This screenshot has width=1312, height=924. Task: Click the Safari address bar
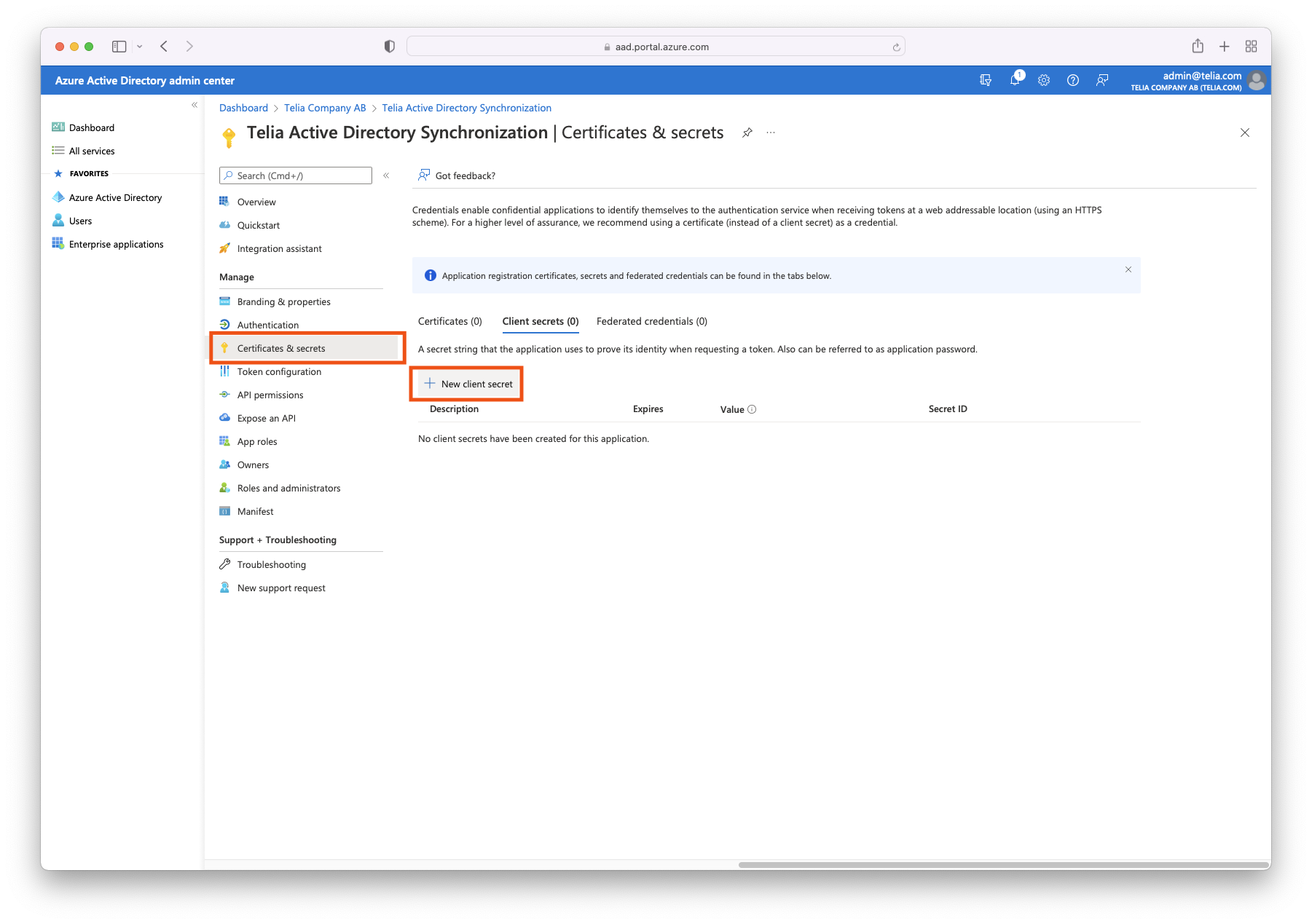click(x=656, y=47)
